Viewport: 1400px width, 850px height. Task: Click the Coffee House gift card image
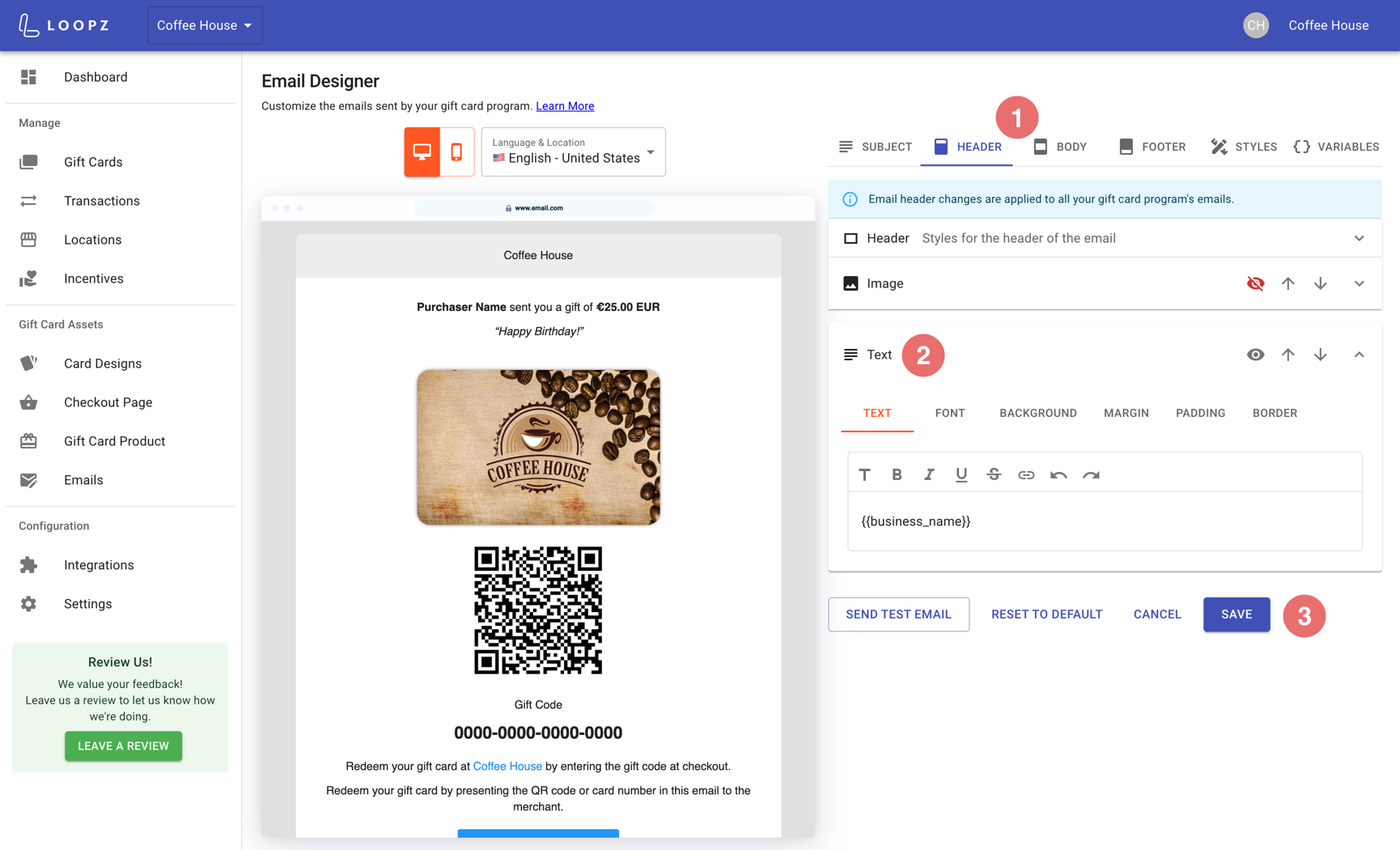538,448
